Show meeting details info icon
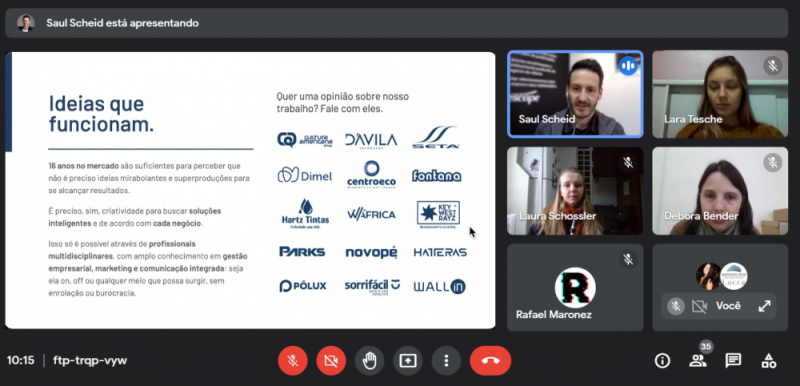 [x=662, y=361]
